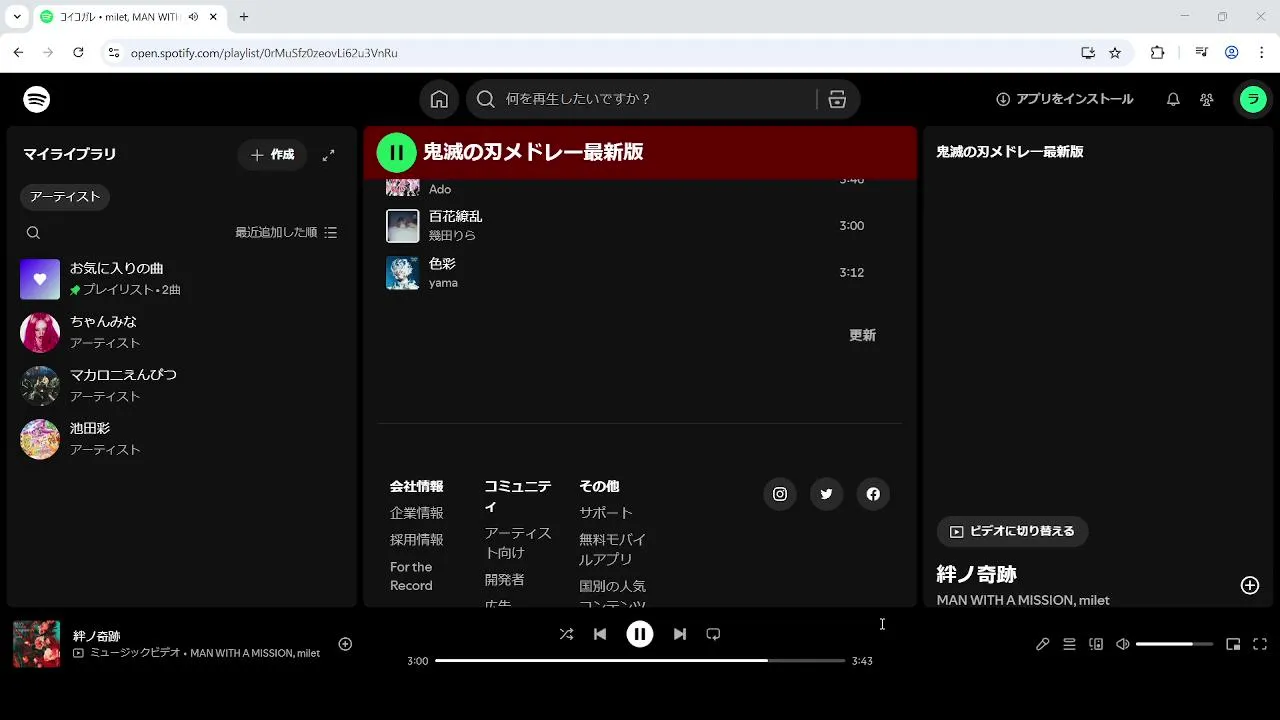Adjust the volume slider
The width and height of the screenshot is (1280, 720).
(x=1174, y=644)
